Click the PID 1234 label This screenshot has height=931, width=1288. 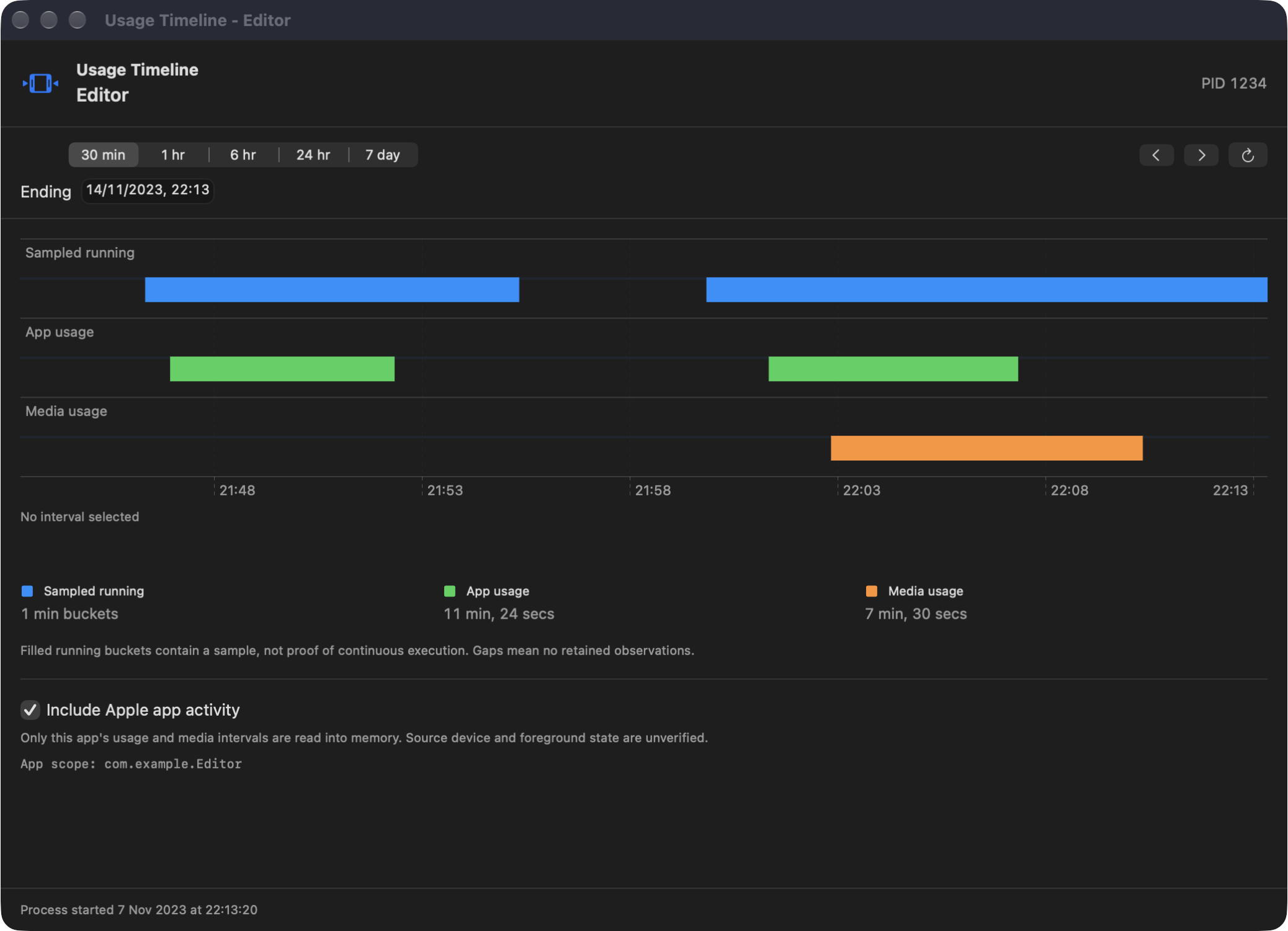1233,83
